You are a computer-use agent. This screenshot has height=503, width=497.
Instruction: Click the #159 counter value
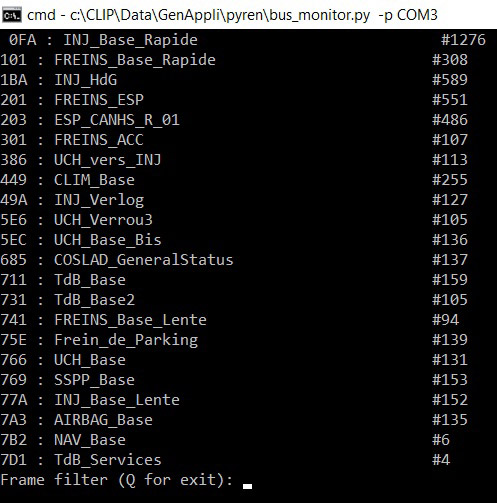click(x=450, y=280)
